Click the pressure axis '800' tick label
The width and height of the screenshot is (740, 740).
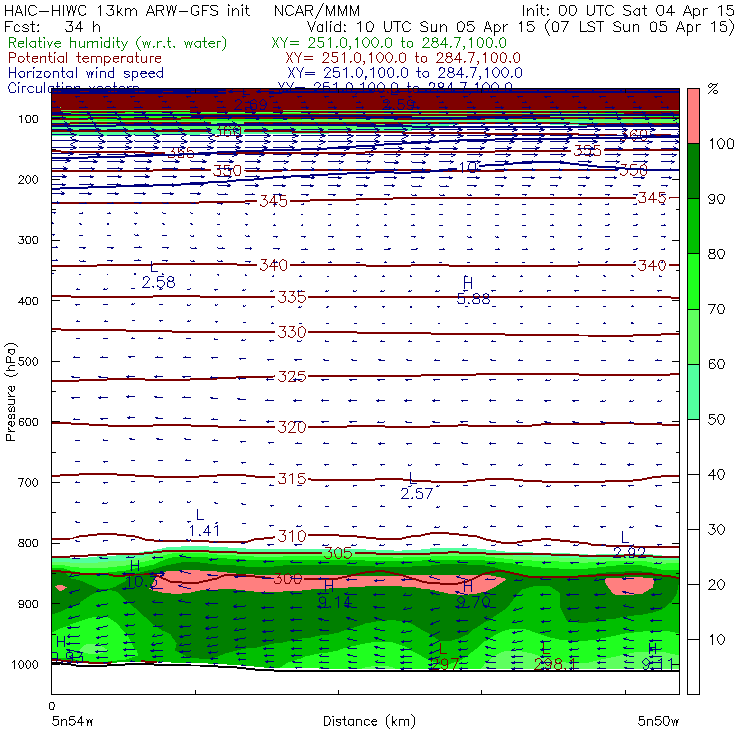28,543
